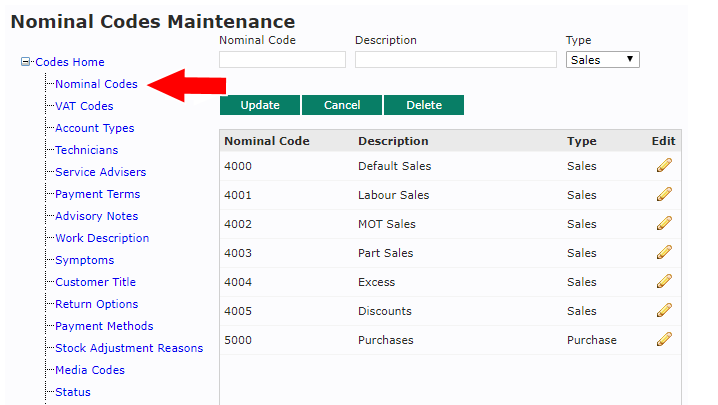Screen dimensions: 718x405
Task: Edit the 4000 Default Sales row
Action: pos(663,166)
